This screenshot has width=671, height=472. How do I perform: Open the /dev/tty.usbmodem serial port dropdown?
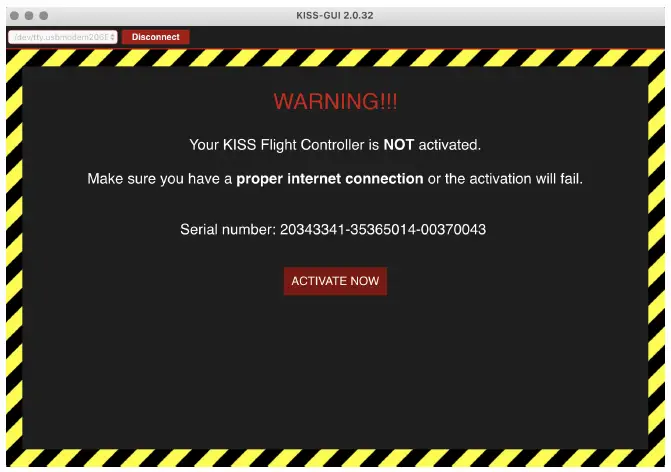[x=62, y=37]
